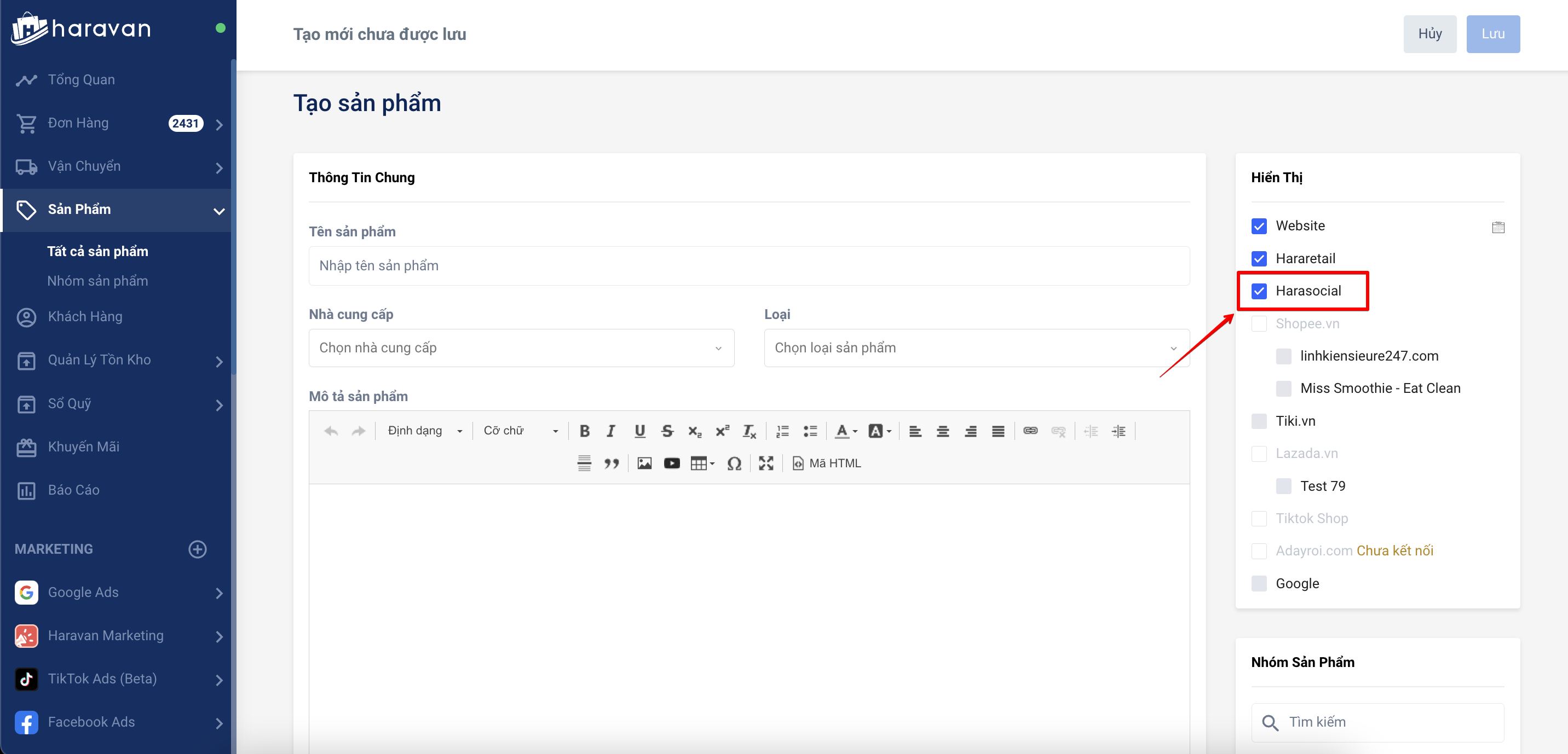This screenshot has height=754, width=1568.
Task: Open the product type dropdown (Chọn loại sản phẩm)
Action: 976,347
